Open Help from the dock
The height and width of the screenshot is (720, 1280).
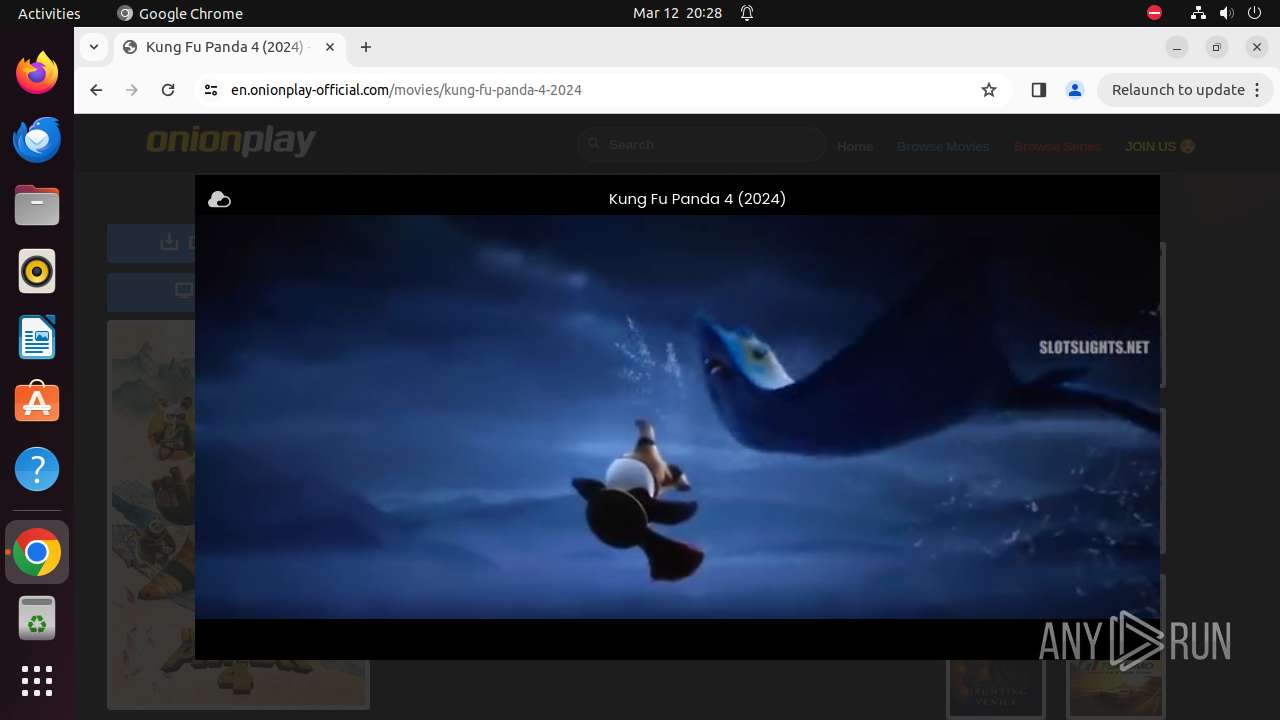tap(37, 469)
